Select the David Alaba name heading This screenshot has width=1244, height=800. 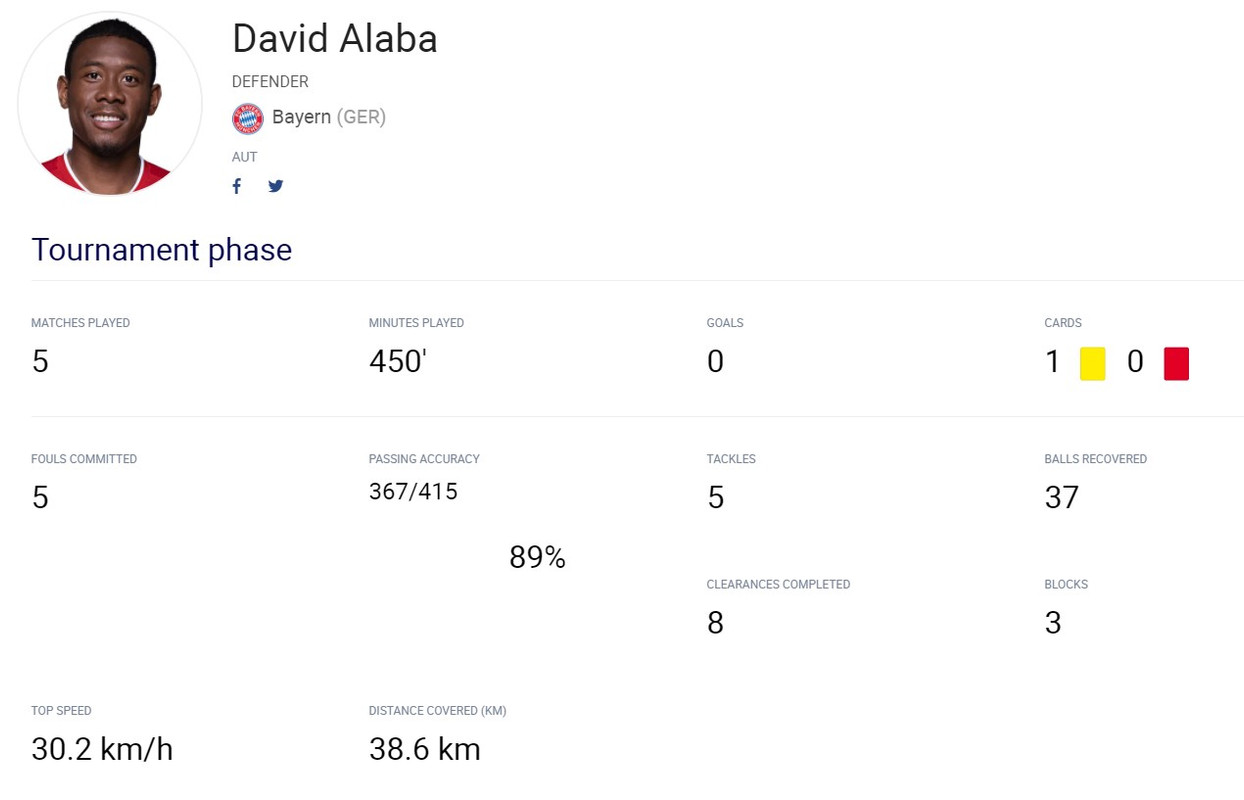pos(334,39)
